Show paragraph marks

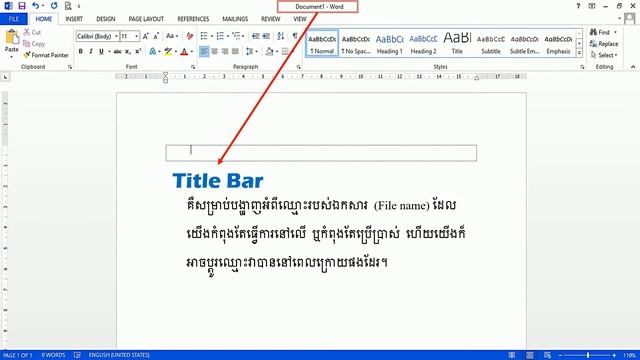coord(295,36)
